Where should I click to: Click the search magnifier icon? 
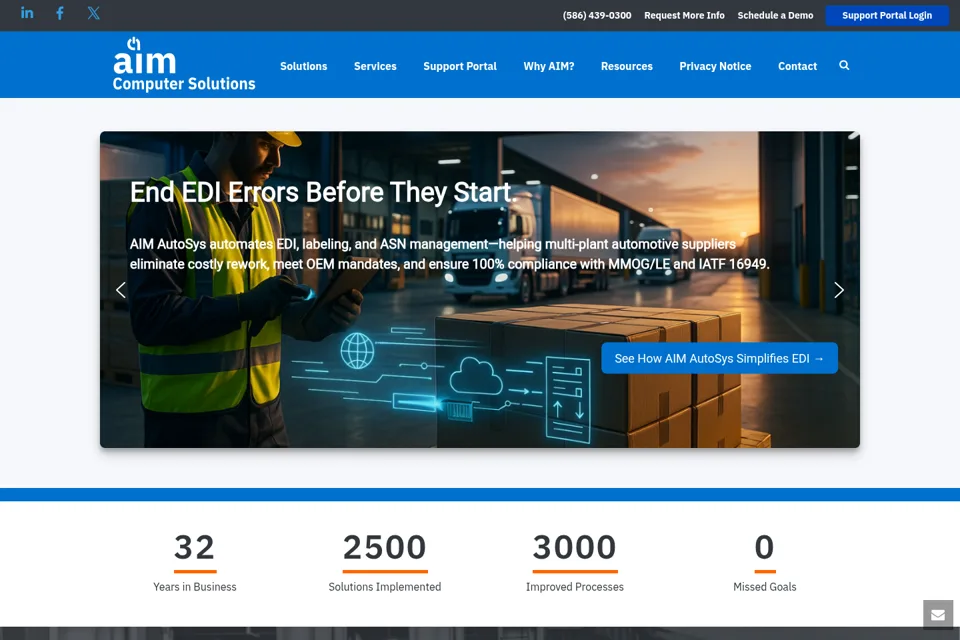coord(844,65)
